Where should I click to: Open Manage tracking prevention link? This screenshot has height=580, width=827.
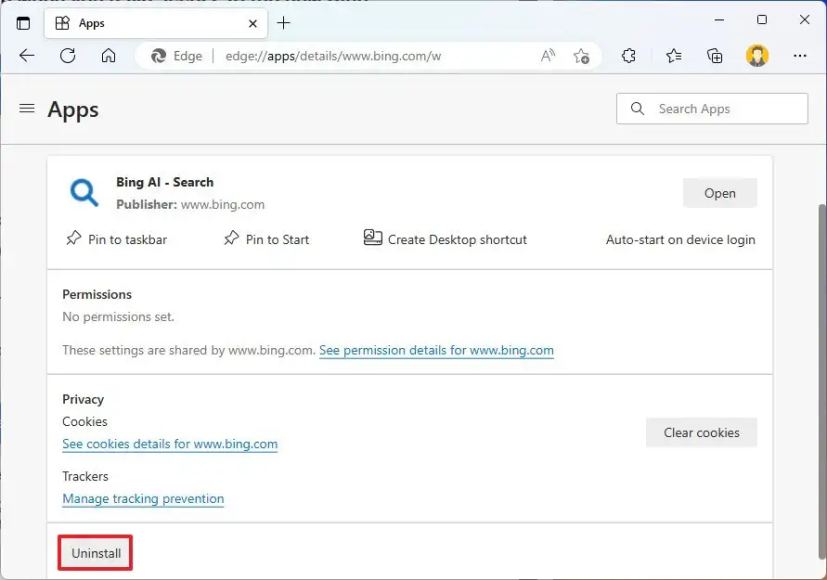[x=142, y=498]
